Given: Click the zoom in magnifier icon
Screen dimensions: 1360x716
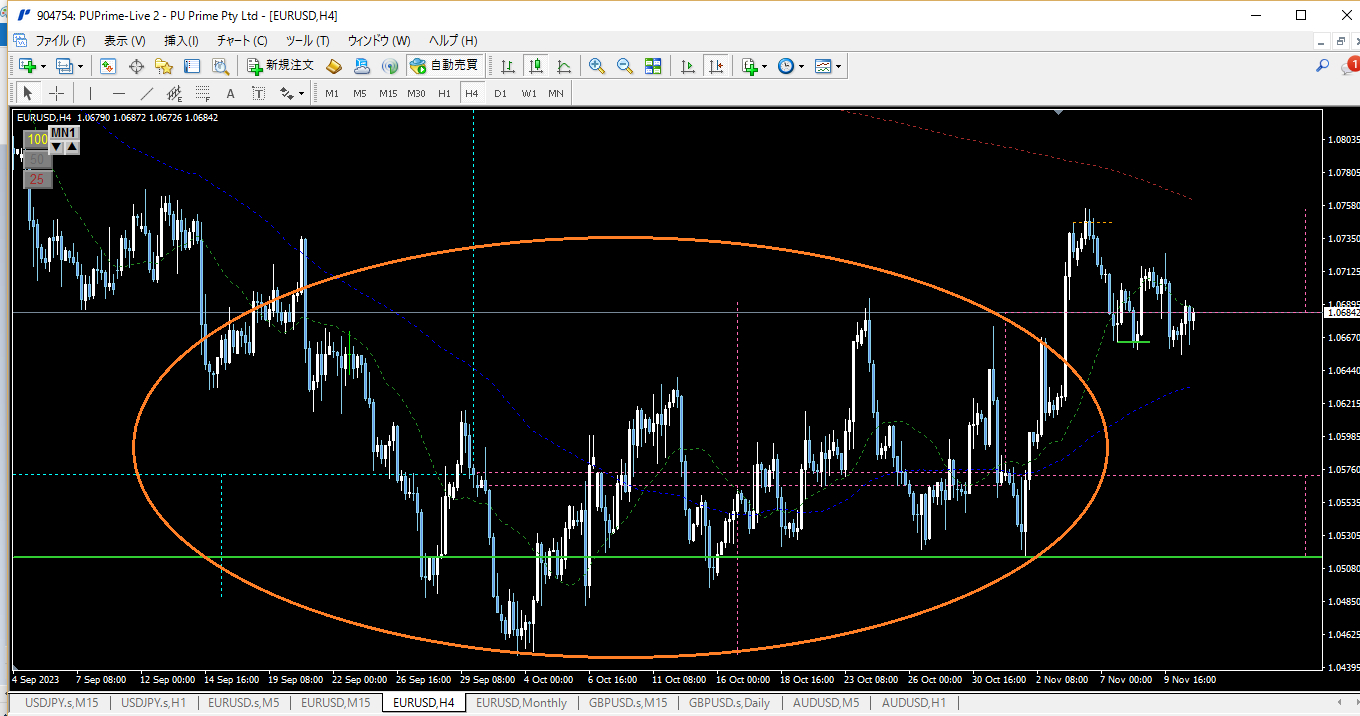Looking at the screenshot, I should (x=597, y=66).
